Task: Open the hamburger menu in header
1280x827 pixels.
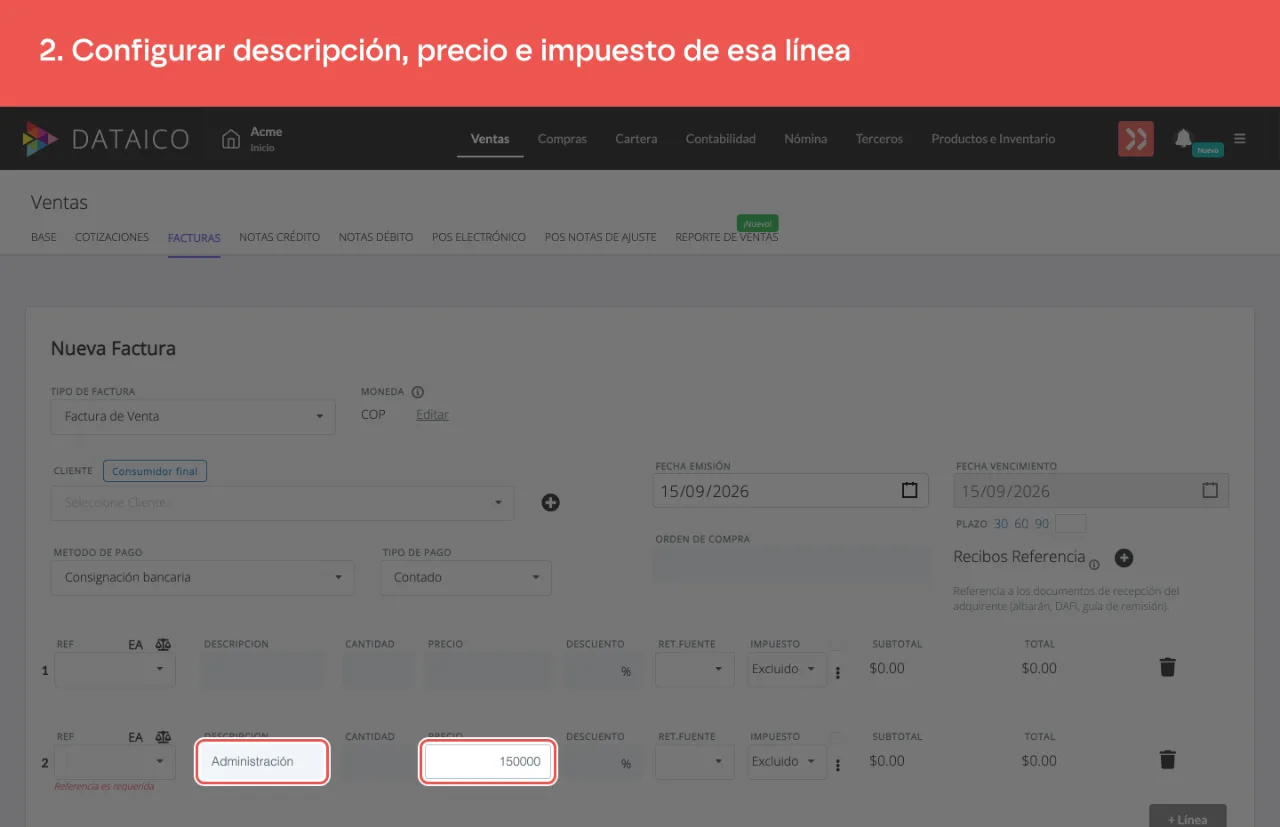Action: click(1240, 139)
